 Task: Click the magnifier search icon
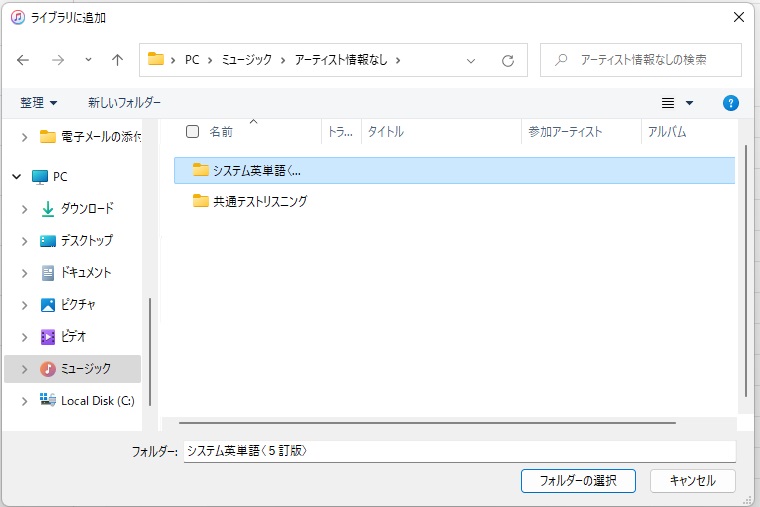(x=561, y=60)
